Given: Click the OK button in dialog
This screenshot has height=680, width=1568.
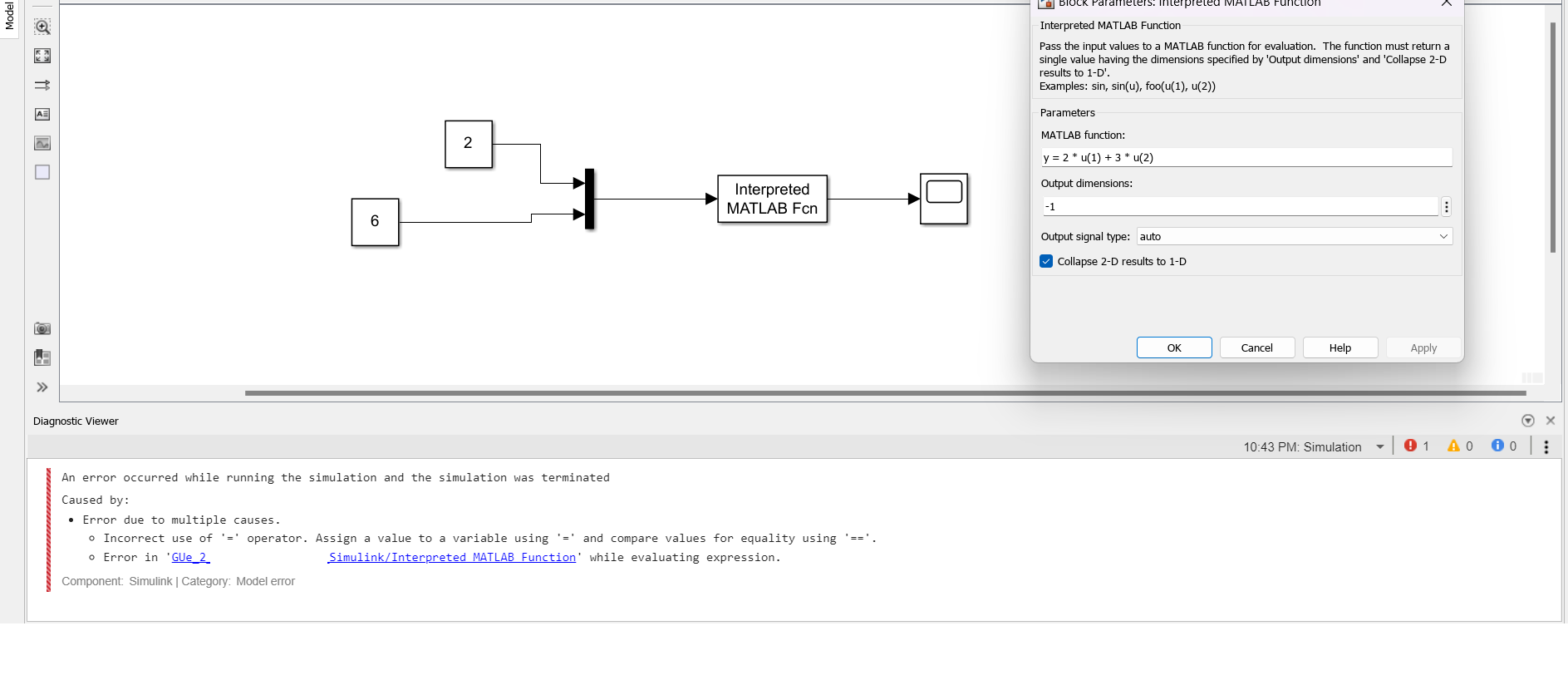Looking at the screenshot, I should pos(1173,347).
